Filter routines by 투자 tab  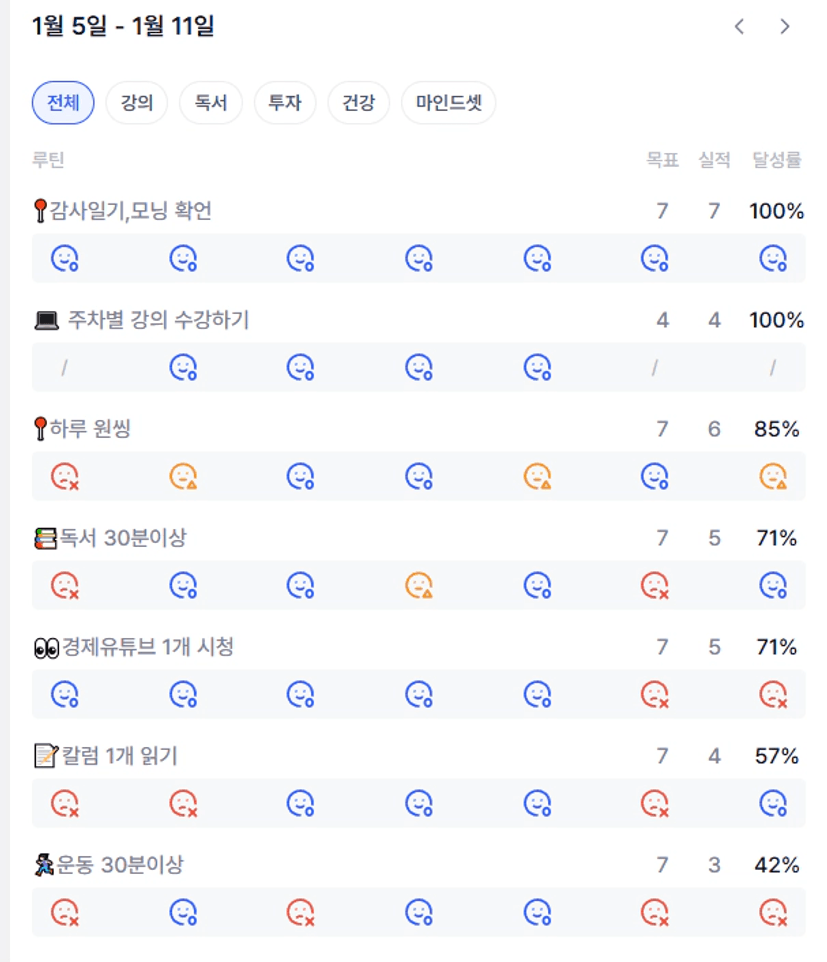[x=285, y=103]
